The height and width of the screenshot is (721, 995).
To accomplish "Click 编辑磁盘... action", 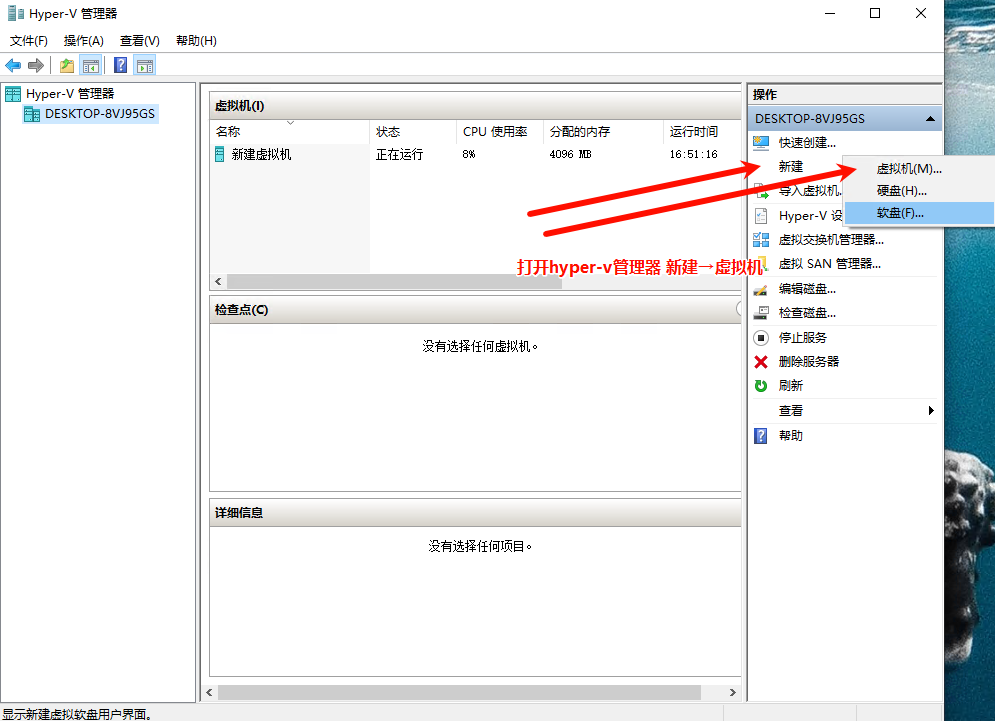I will (x=807, y=289).
